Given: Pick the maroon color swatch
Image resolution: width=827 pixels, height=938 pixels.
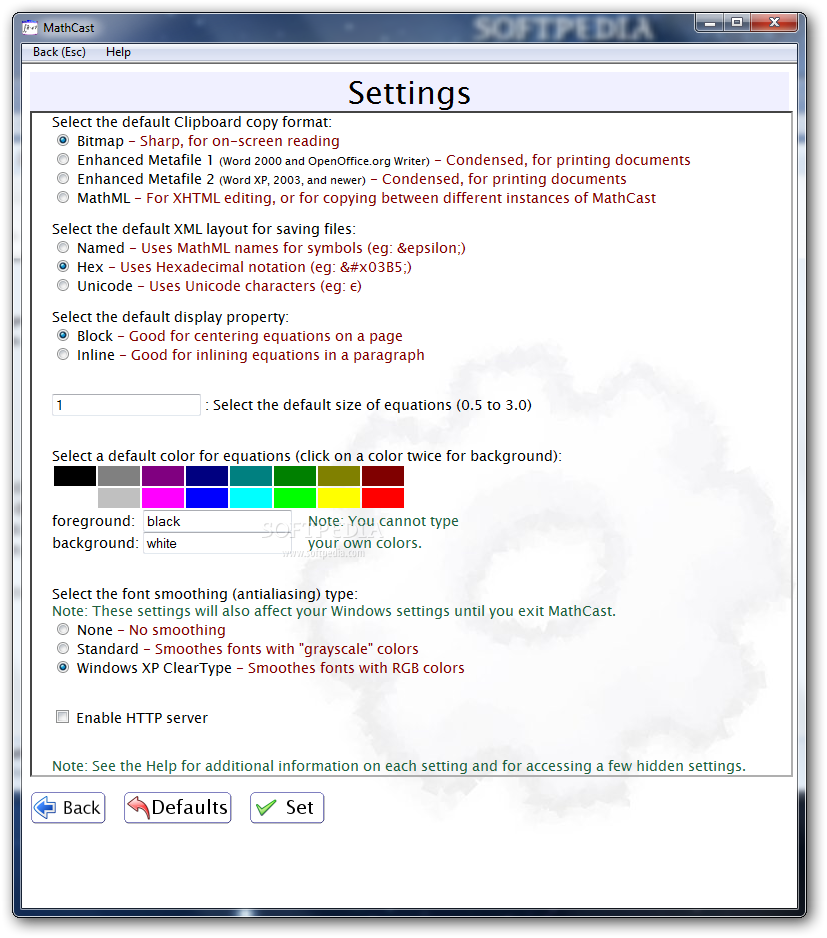Looking at the screenshot, I should click(x=383, y=476).
